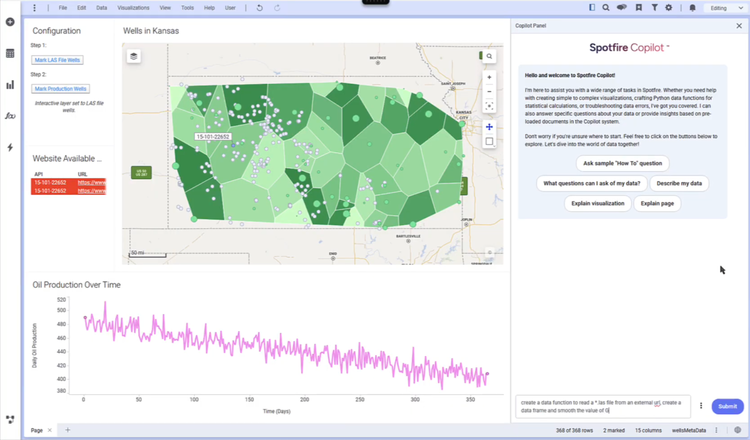
Task: Open the map layers icon
Action: click(133, 56)
